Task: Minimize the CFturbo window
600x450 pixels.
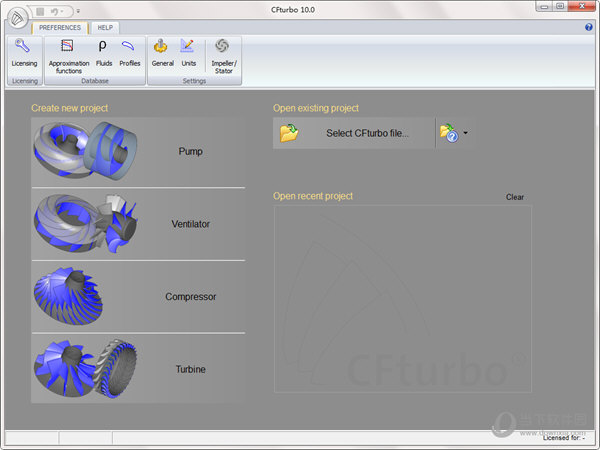Action: (x=544, y=7)
